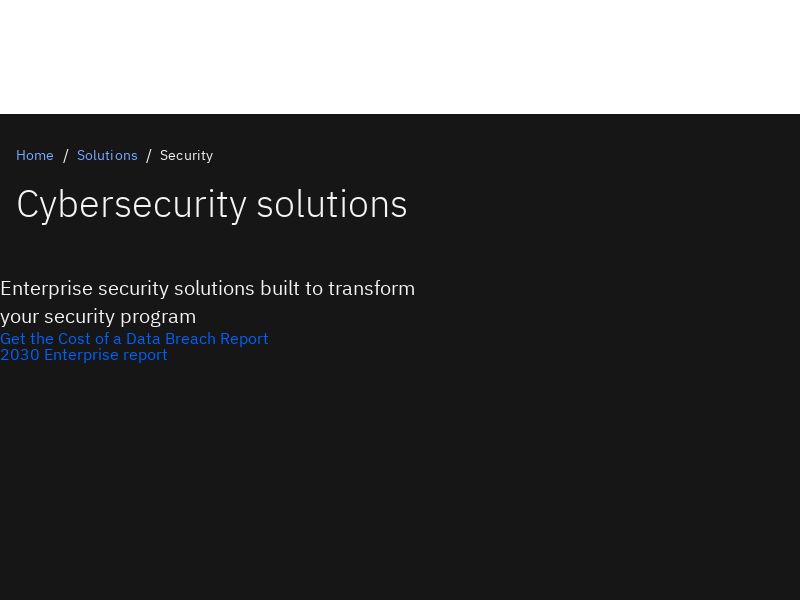This screenshot has height=600, width=800.
Task: Open the Cost of a Data Breach Report link
Action: 134,338
